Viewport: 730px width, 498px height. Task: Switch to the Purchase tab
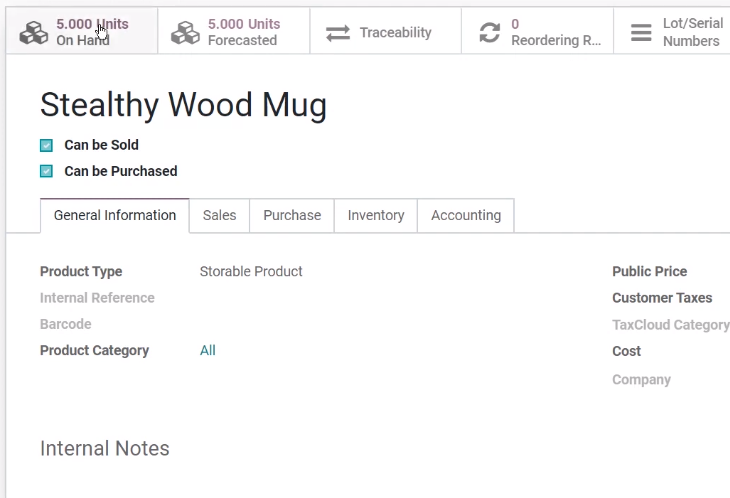pos(292,215)
